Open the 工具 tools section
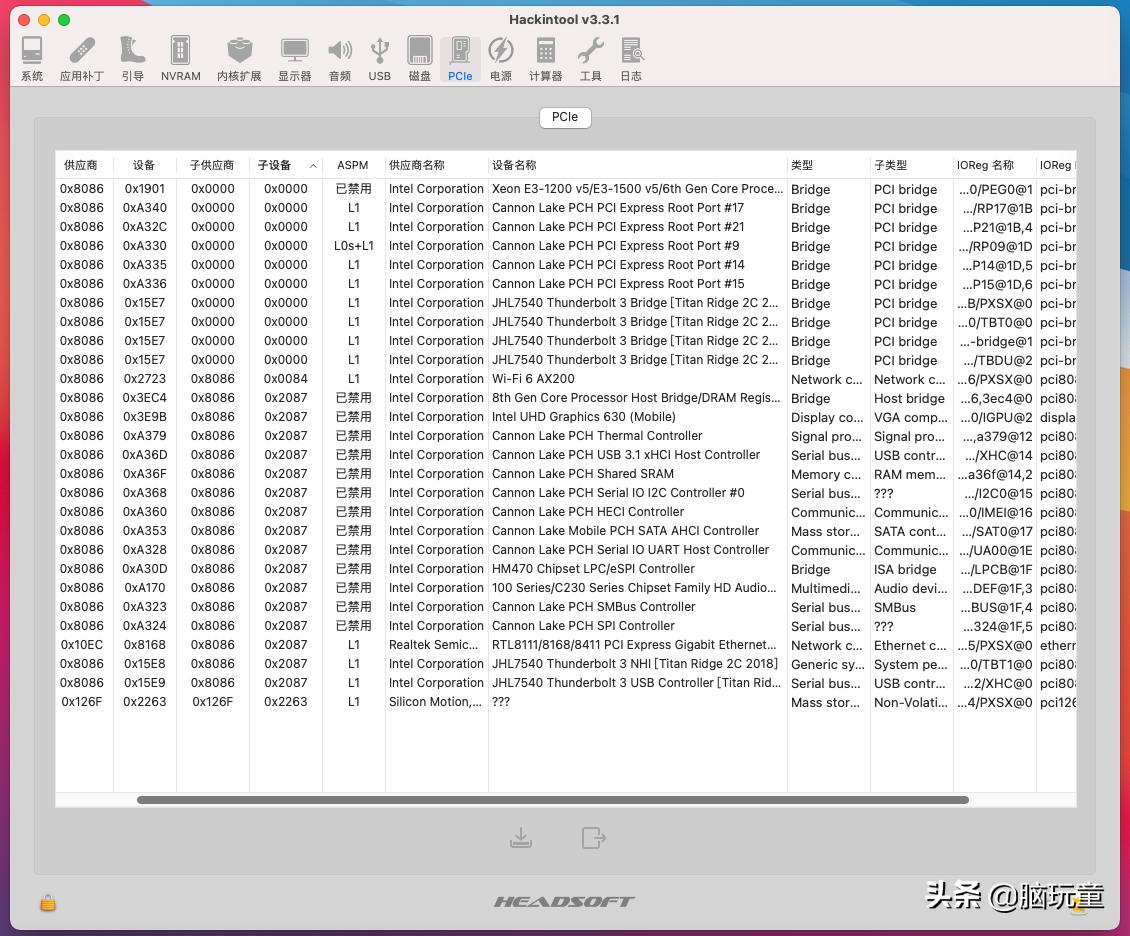The height and width of the screenshot is (936, 1130). [591, 58]
